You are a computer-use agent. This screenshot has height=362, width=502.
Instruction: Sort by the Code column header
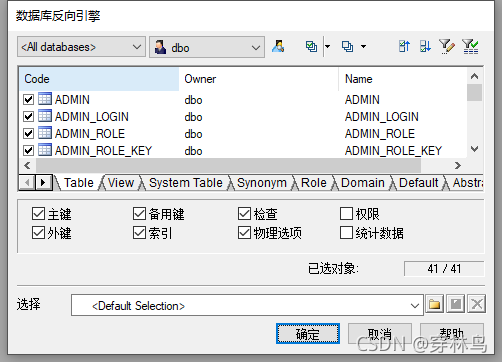click(x=99, y=79)
